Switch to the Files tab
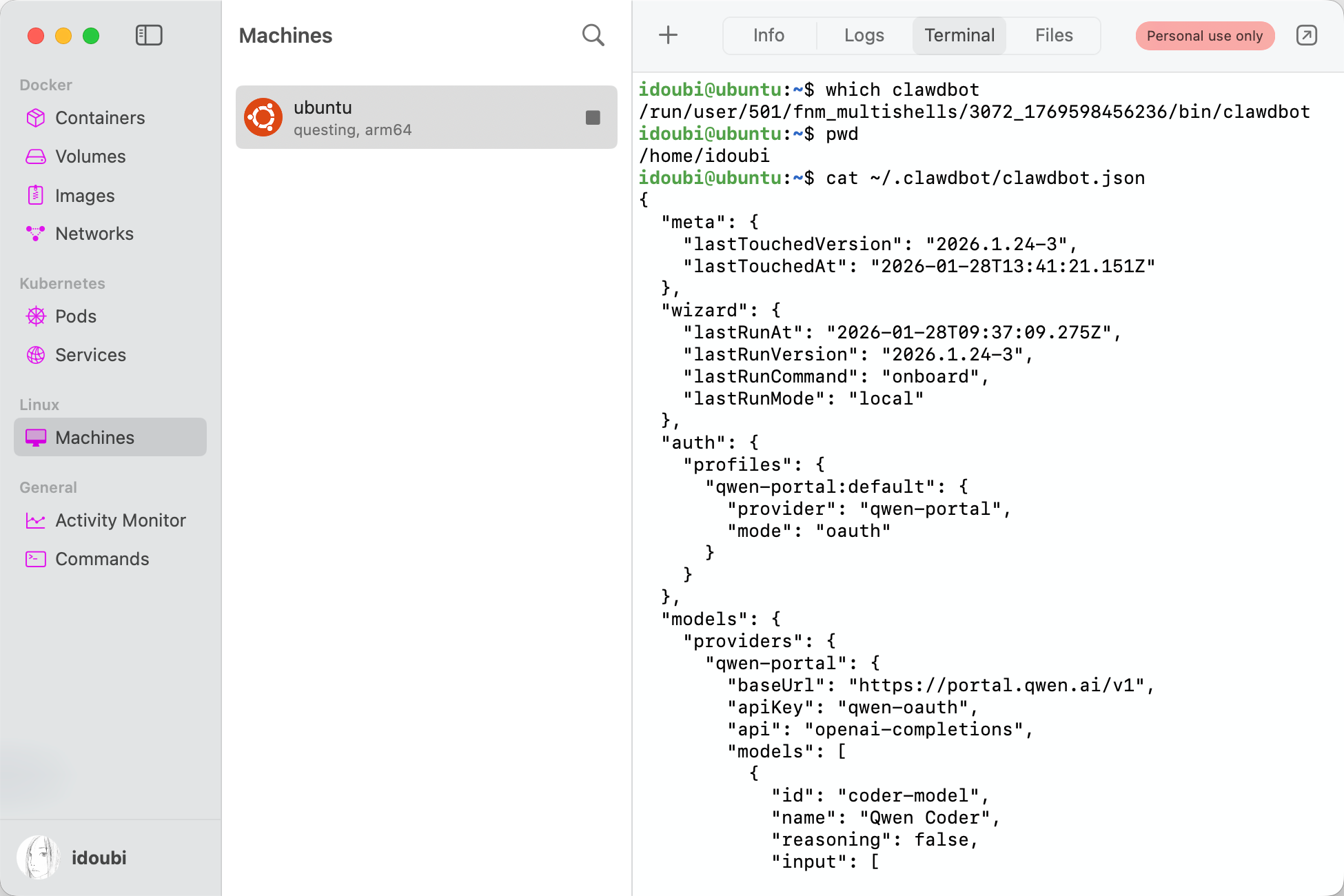Viewport: 1344px width, 896px height. pos(1053,35)
